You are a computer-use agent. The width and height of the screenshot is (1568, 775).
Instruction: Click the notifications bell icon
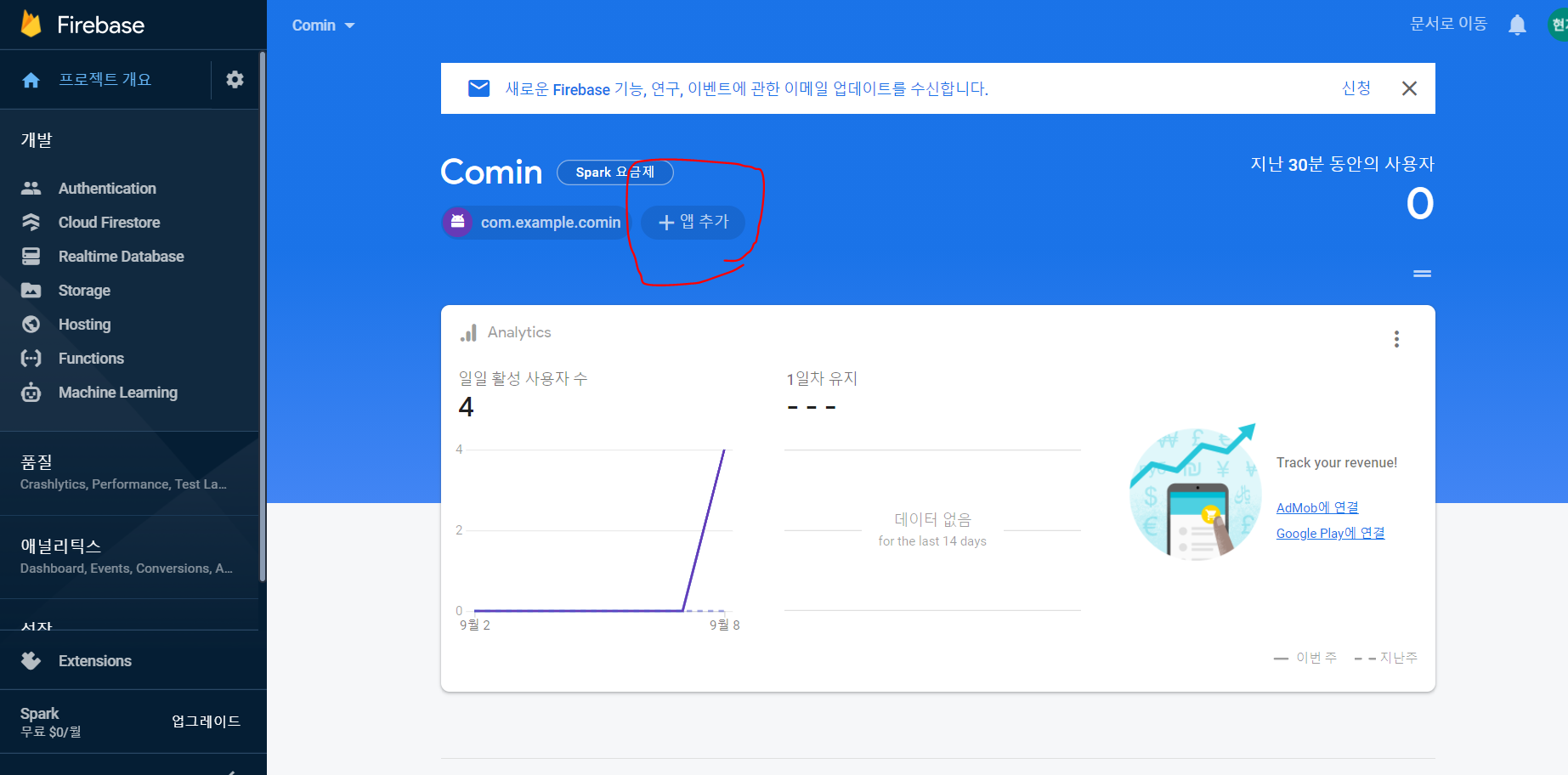1517,25
